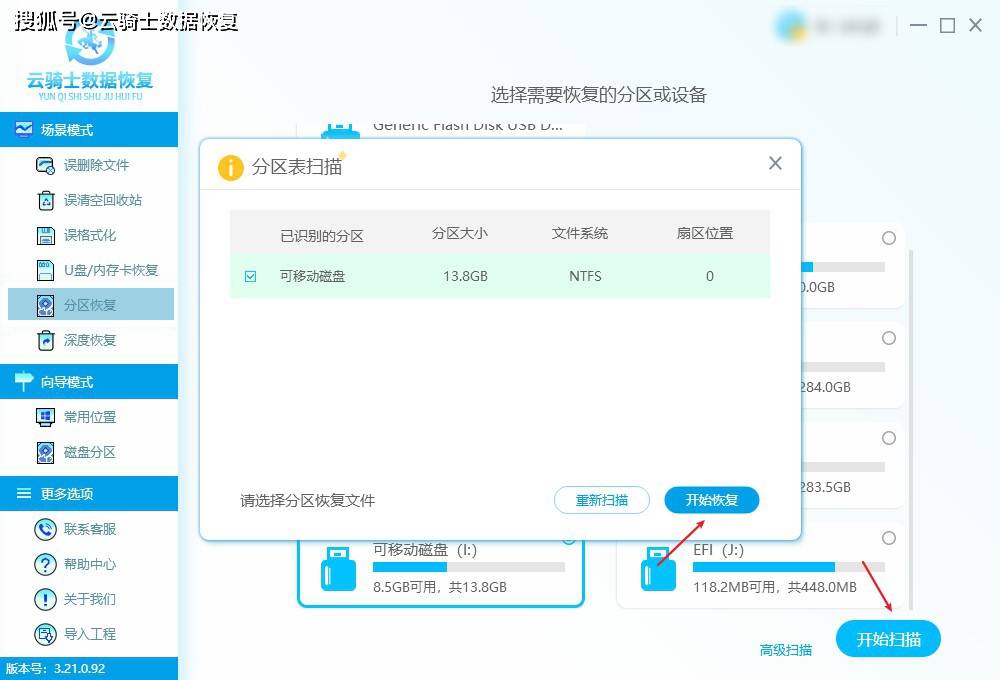The width and height of the screenshot is (1000, 680).
Task: Click the 磁盘分区 disk icon
Action: [45, 452]
